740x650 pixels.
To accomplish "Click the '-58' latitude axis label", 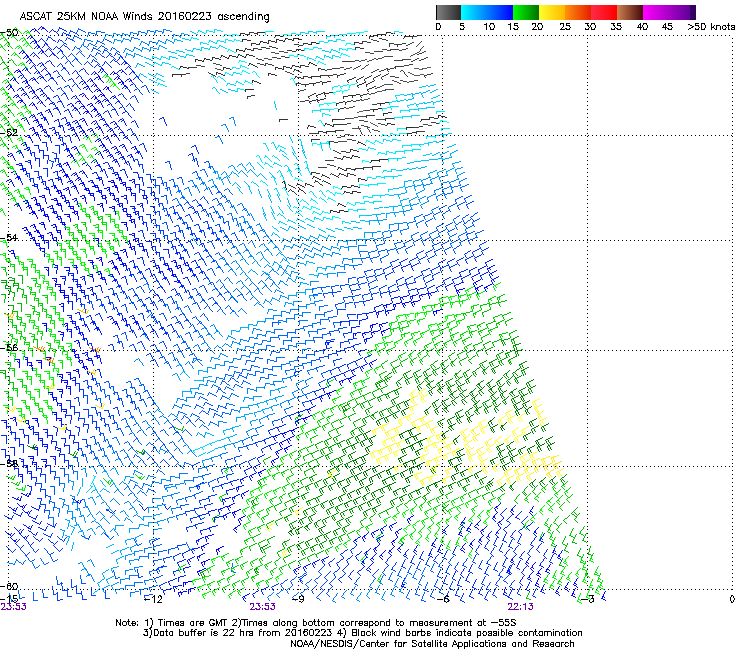I will pos(9,463).
